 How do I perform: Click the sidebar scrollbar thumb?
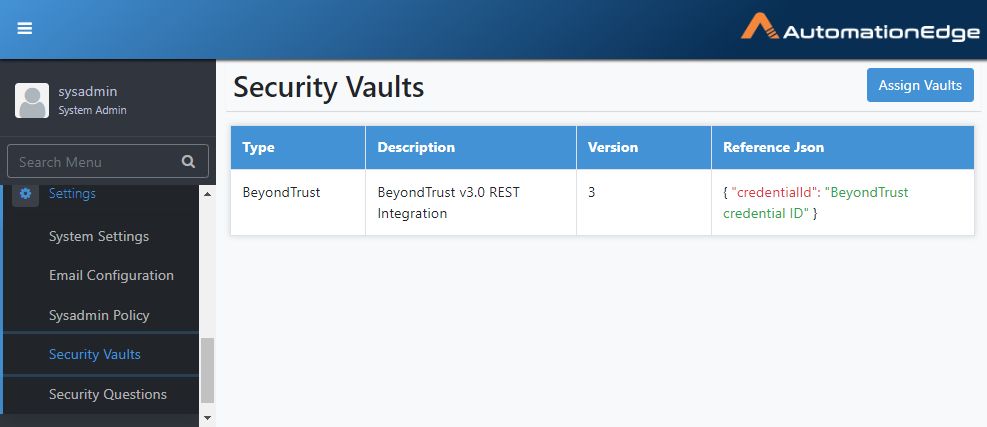(x=208, y=370)
